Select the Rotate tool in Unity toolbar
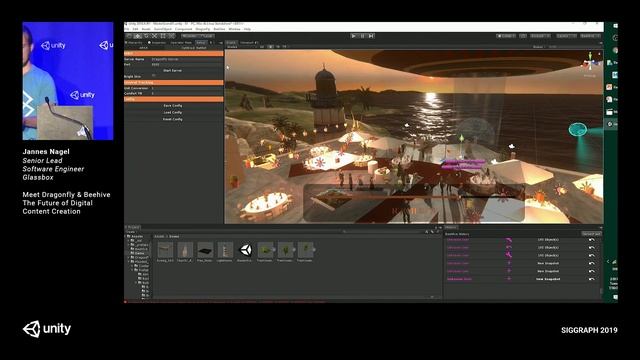 [146, 36]
